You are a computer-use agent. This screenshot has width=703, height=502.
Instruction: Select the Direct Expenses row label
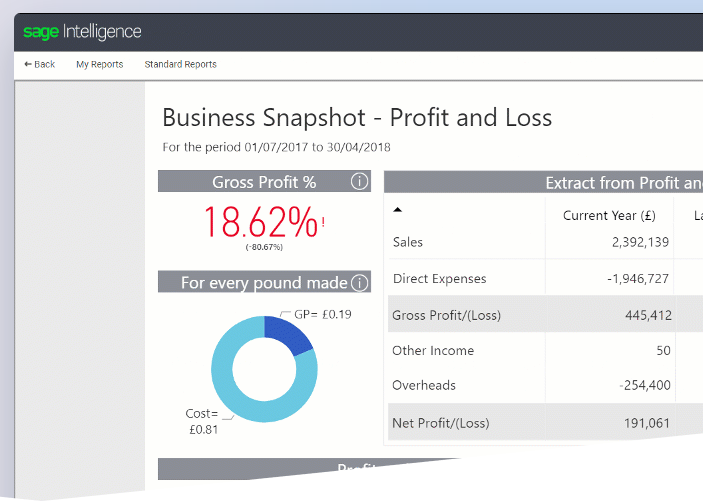(439, 279)
